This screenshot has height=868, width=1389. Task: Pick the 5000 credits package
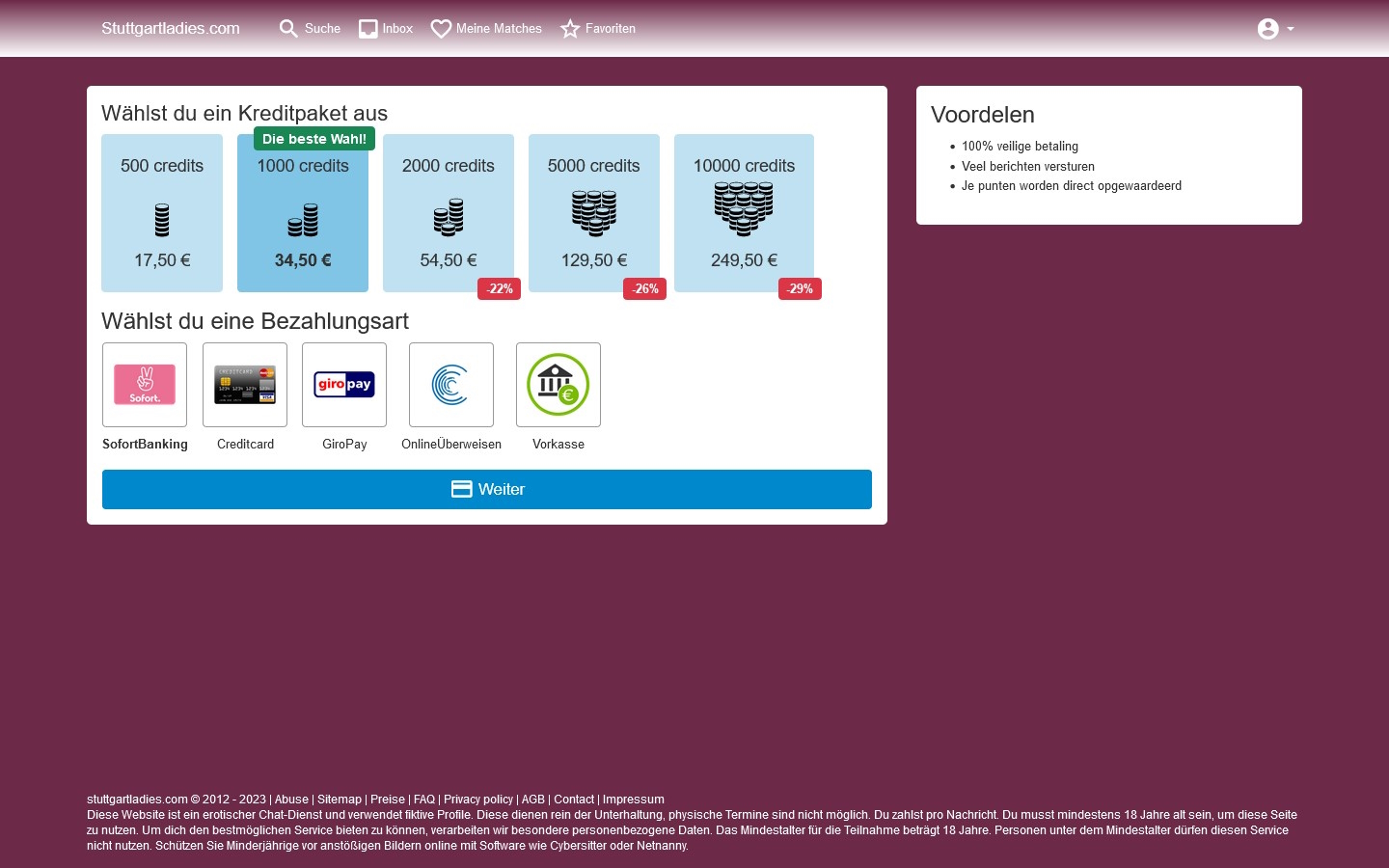point(594,213)
